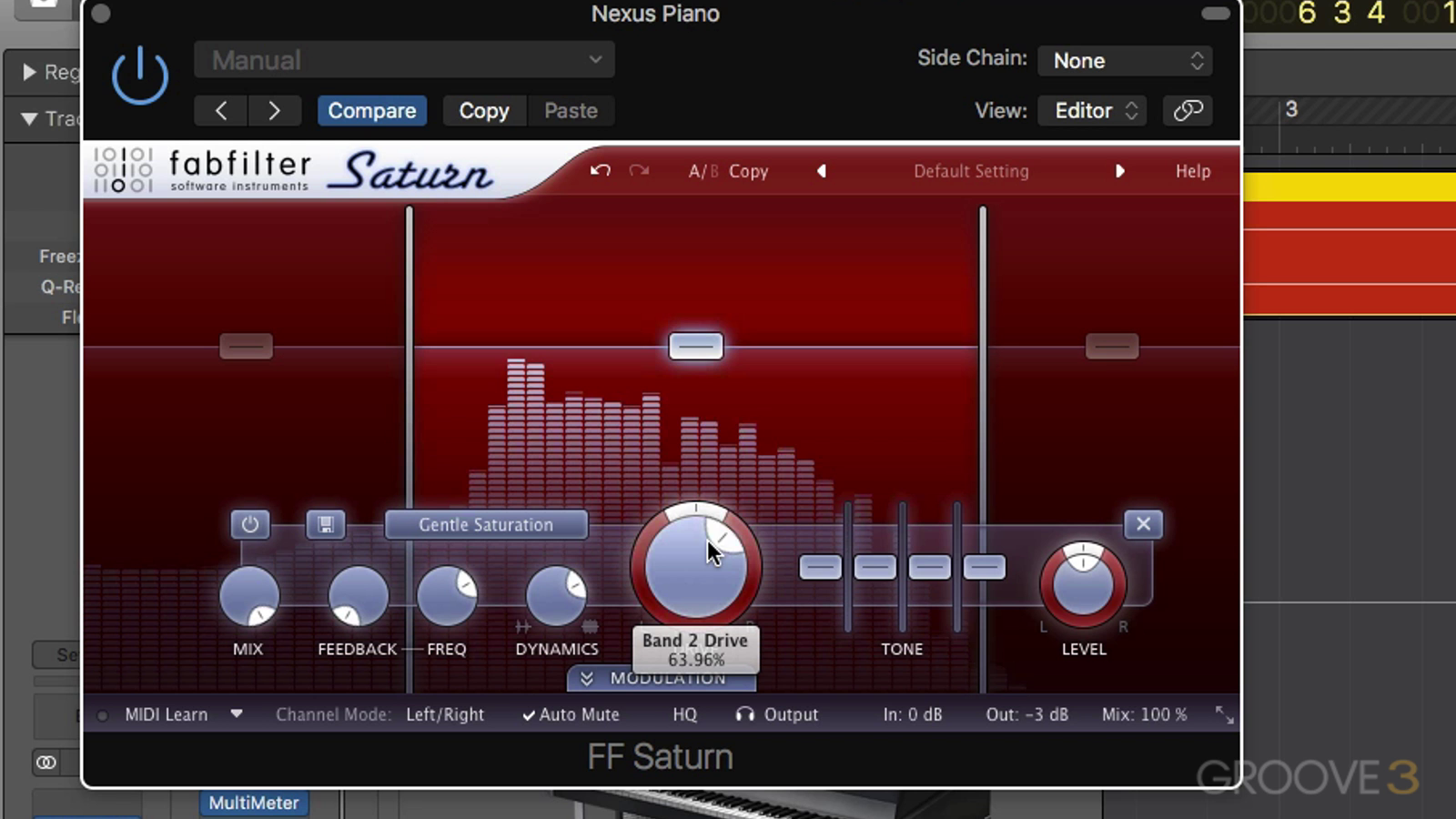
Task: Click the Freq knob
Action: coord(447,596)
